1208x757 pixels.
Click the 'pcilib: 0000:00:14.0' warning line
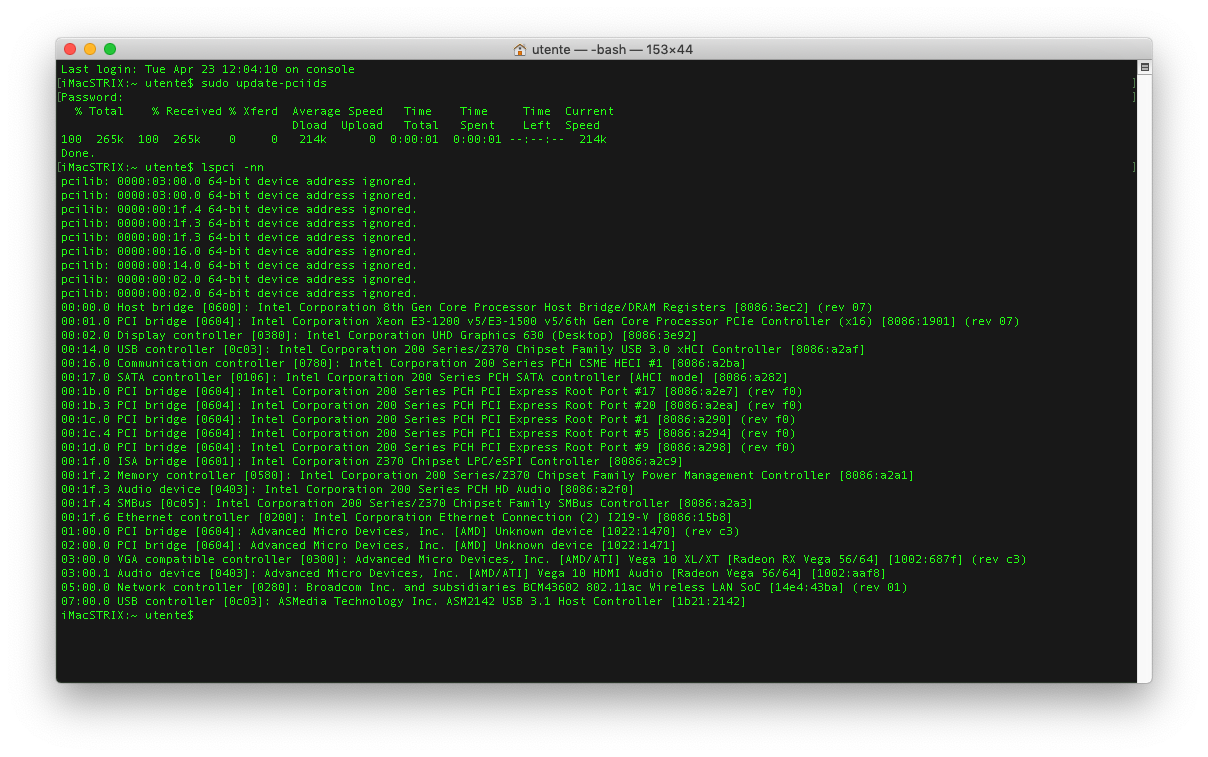click(x=239, y=265)
